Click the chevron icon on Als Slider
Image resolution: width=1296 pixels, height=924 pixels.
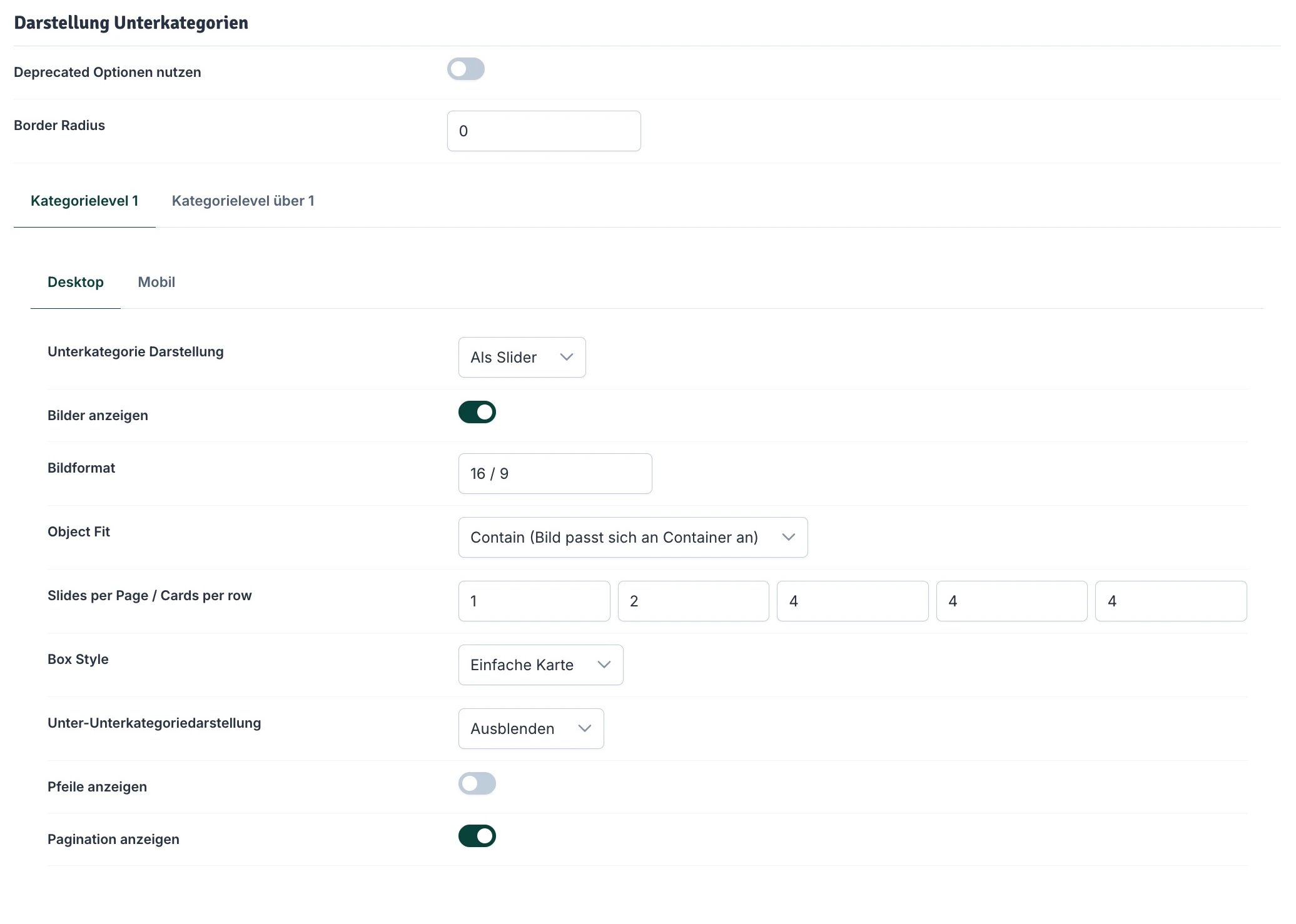pyautogui.click(x=567, y=357)
